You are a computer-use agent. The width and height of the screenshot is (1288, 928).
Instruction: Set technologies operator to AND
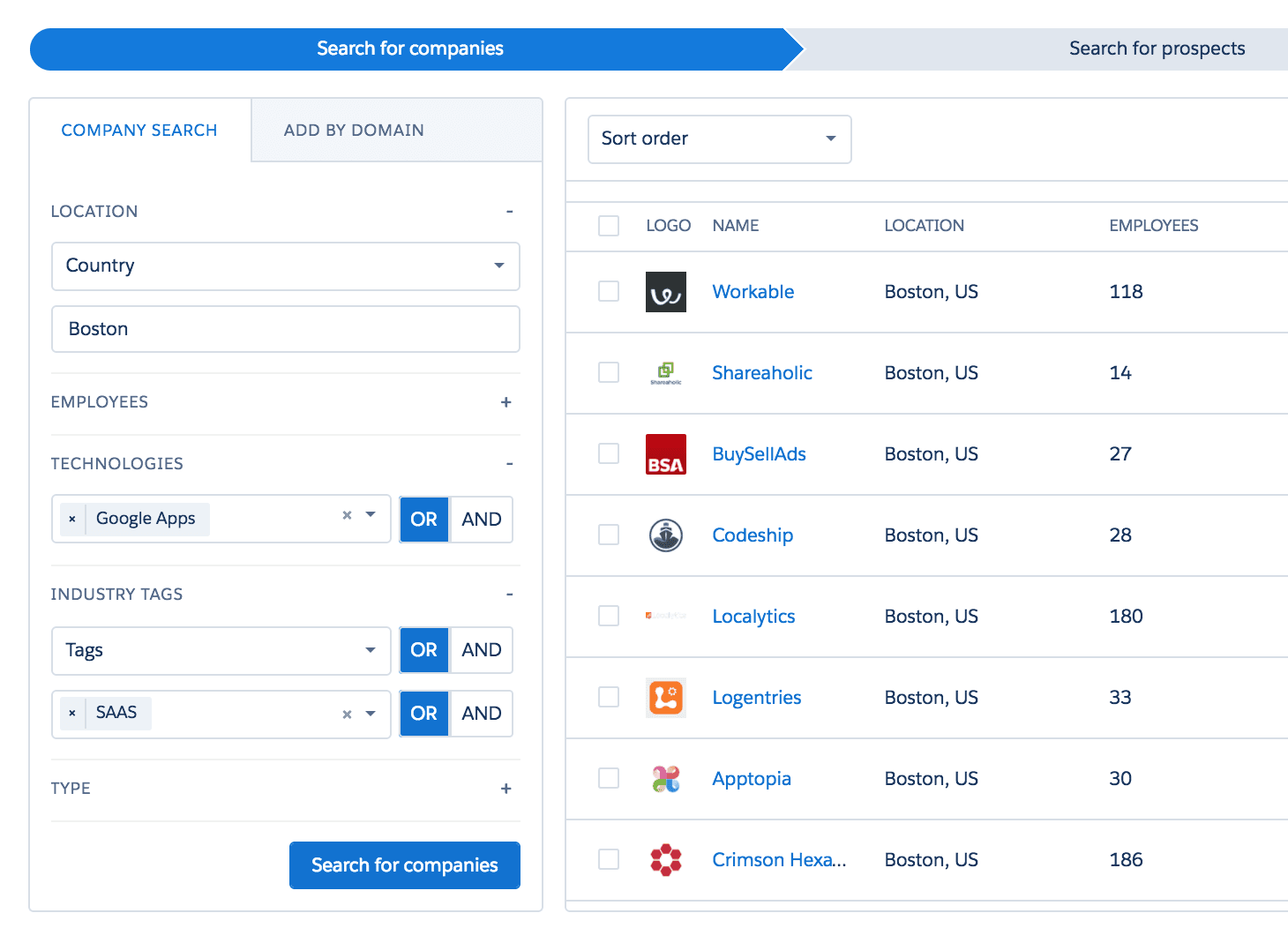tap(482, 520)
